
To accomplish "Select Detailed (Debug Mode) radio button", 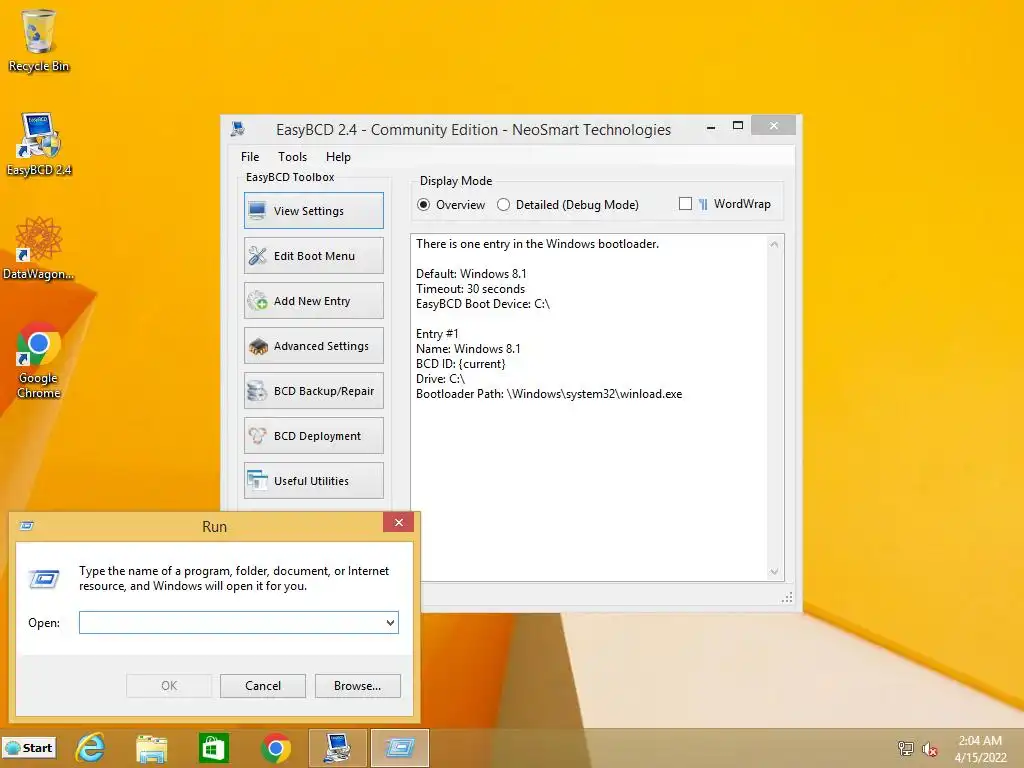I will [504, 204].
